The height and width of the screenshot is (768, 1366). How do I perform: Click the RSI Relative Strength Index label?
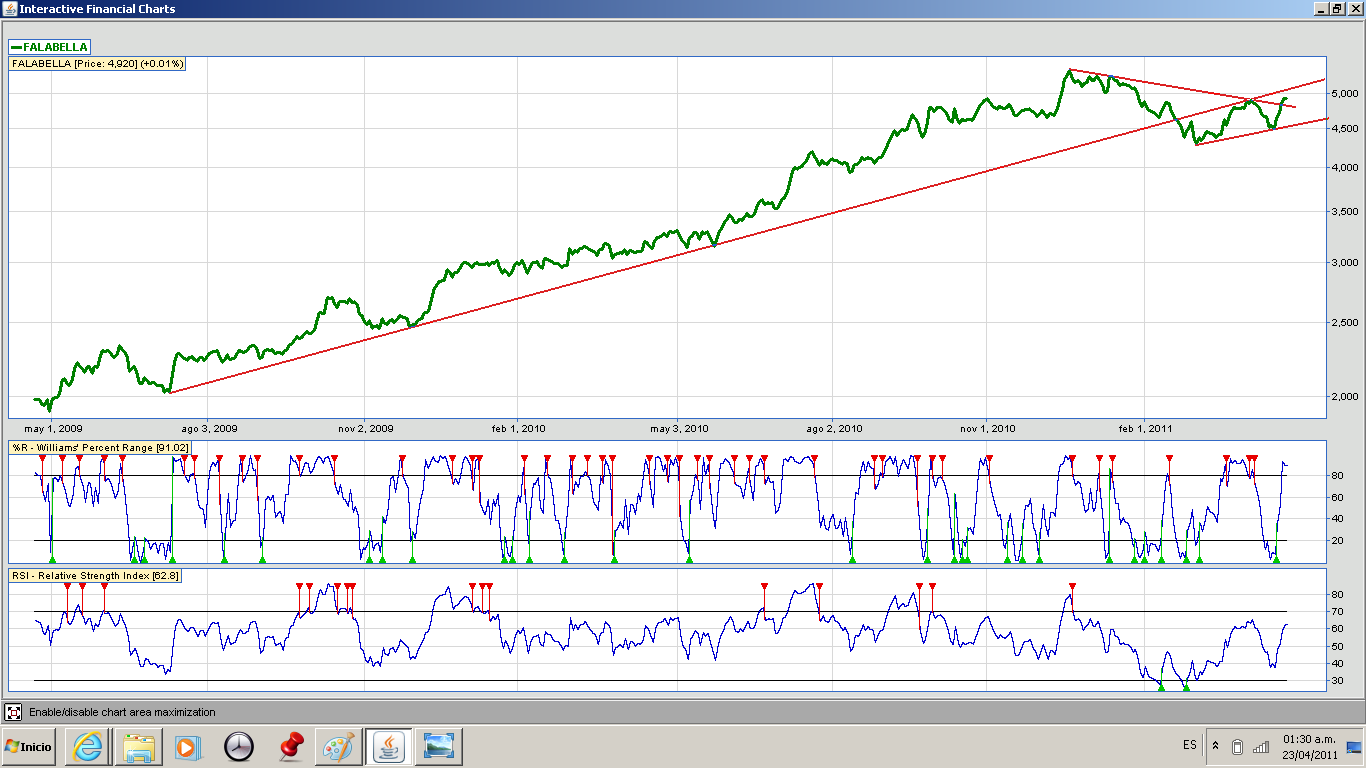click(96, 576)
